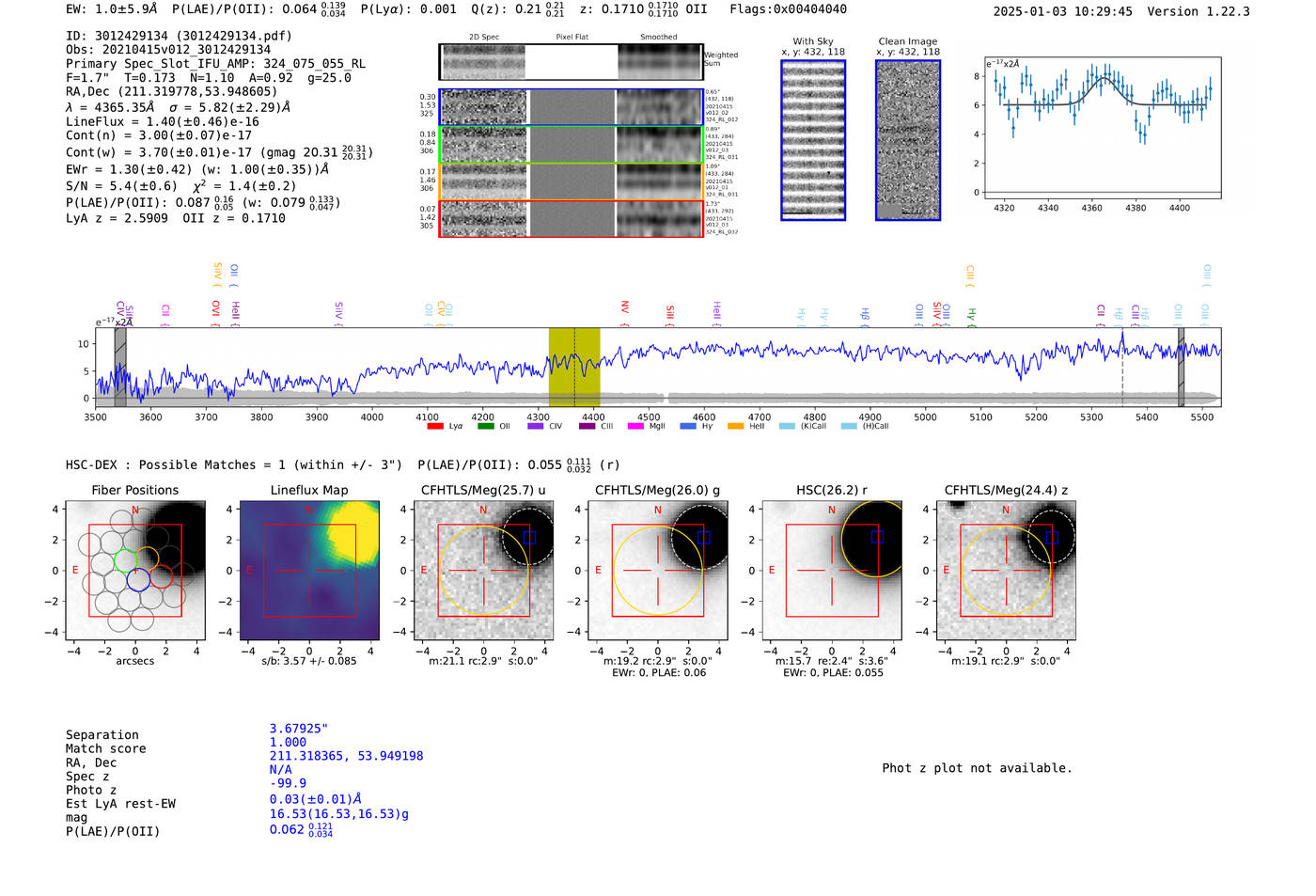Viewport: 1316px width, 896px height.
Task: Click the Version 1.22.3 header text
Action: (1198, 11)
